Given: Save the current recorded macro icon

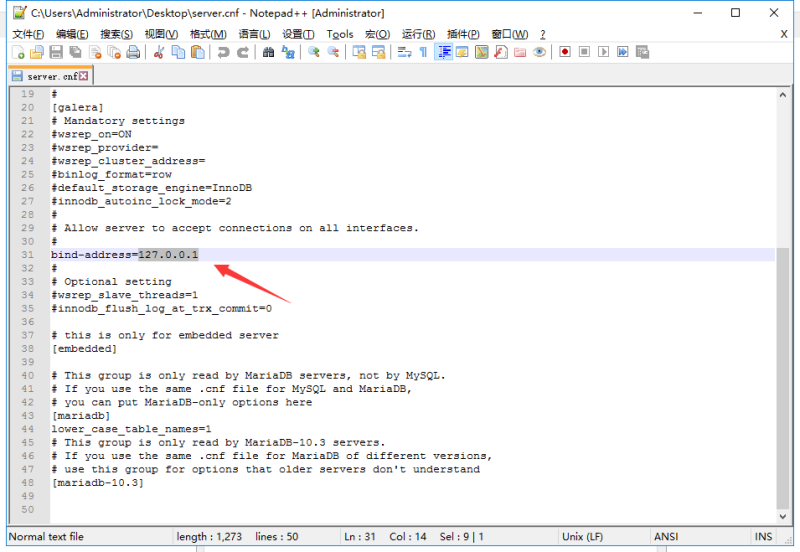Looking at the screenshot, I should (642, 52).
